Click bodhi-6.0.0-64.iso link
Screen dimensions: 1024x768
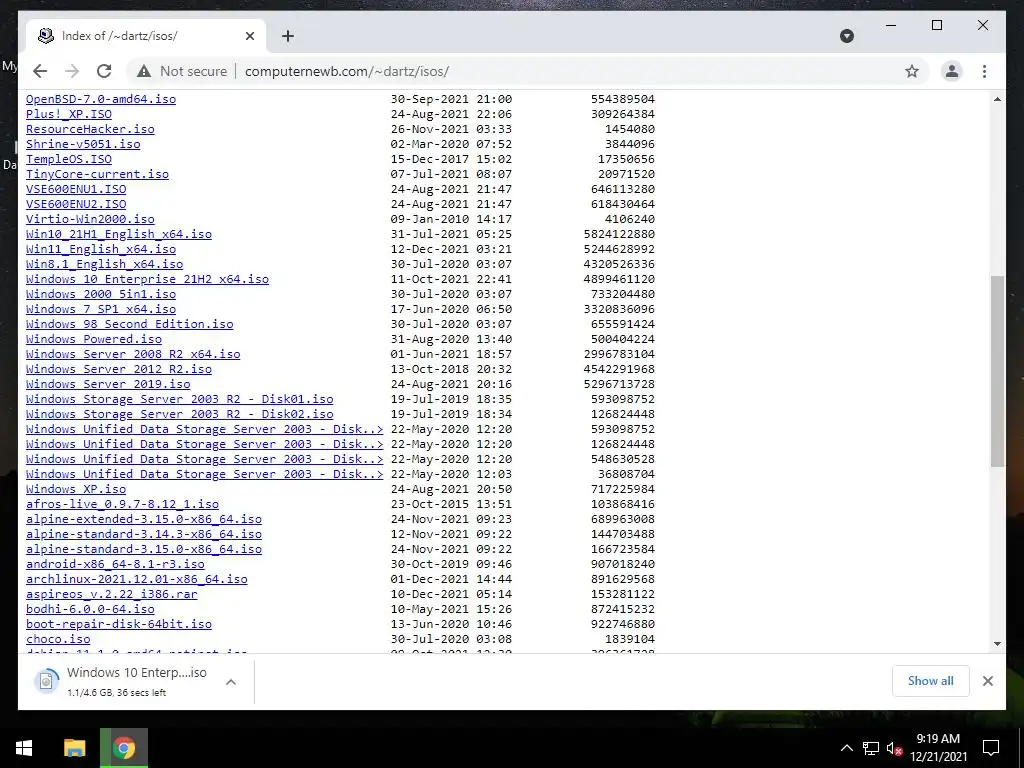click(x=90, y=610)
